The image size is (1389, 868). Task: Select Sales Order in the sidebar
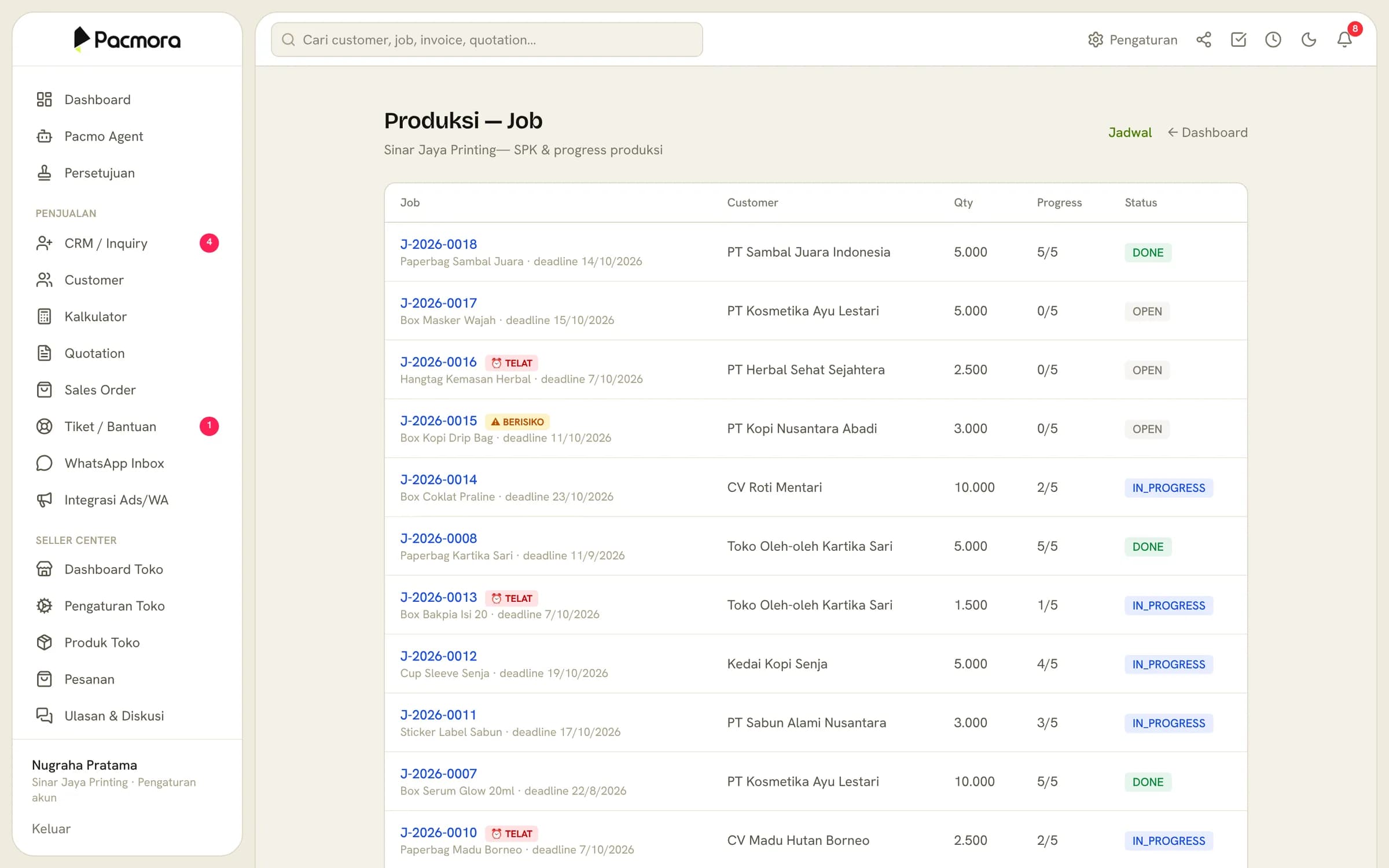(127, 390)
